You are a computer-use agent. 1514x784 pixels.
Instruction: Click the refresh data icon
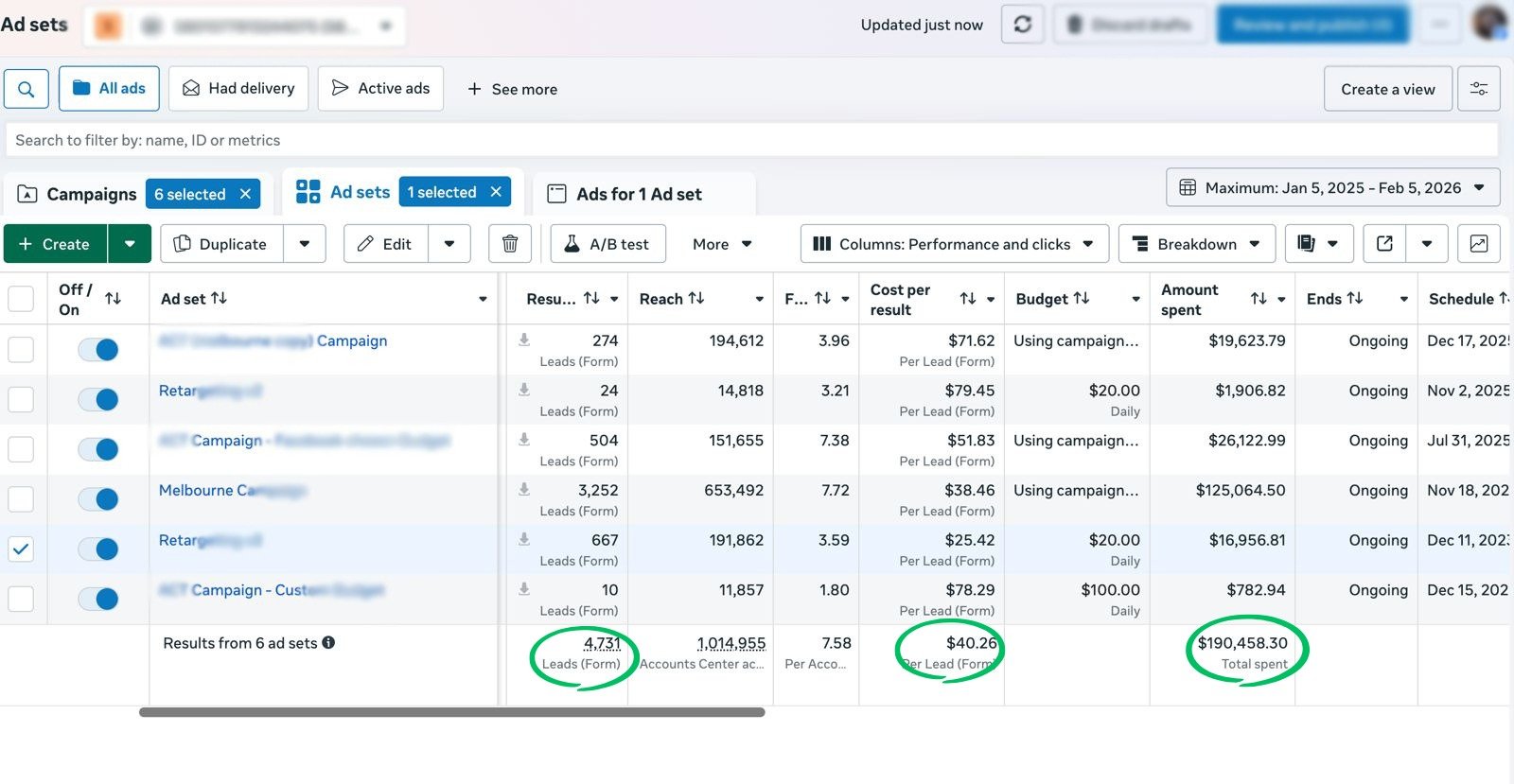pos(1022,25)
